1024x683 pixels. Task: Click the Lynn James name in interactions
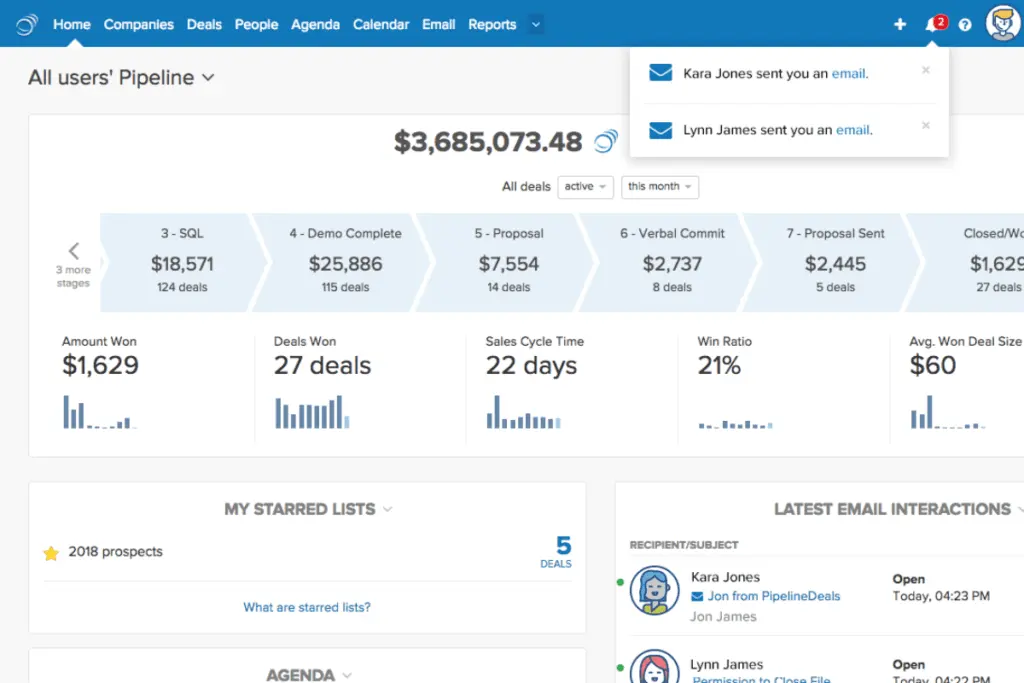coord(727,664)
